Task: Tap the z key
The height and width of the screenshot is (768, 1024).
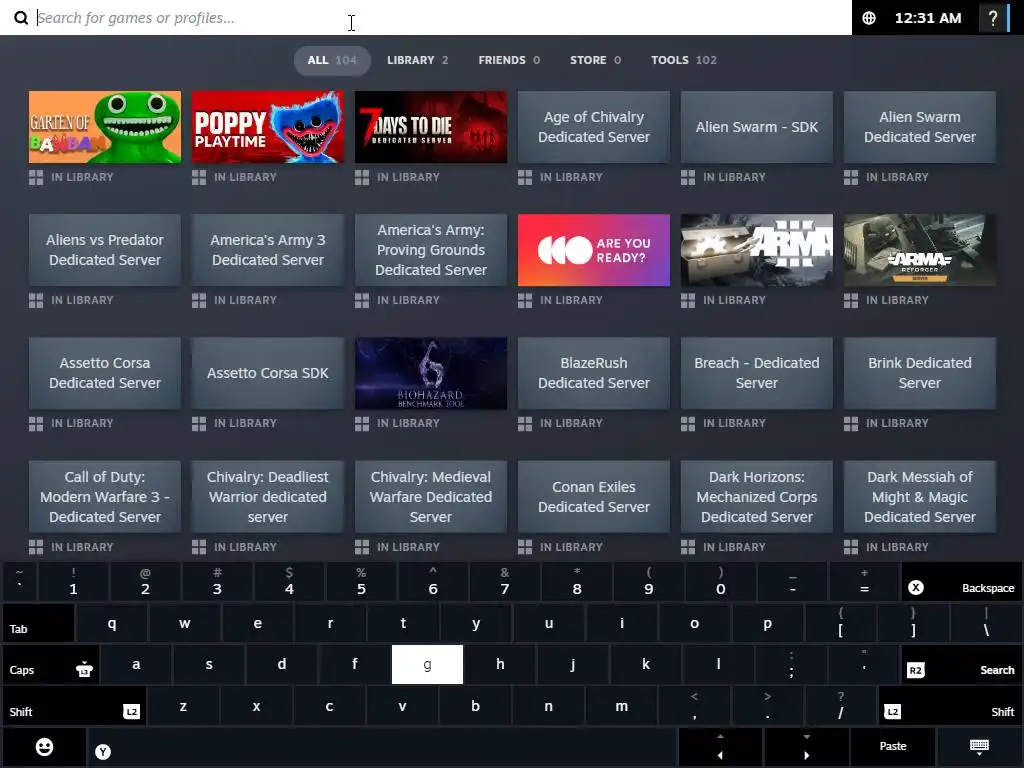Action: tap(184, 707)
